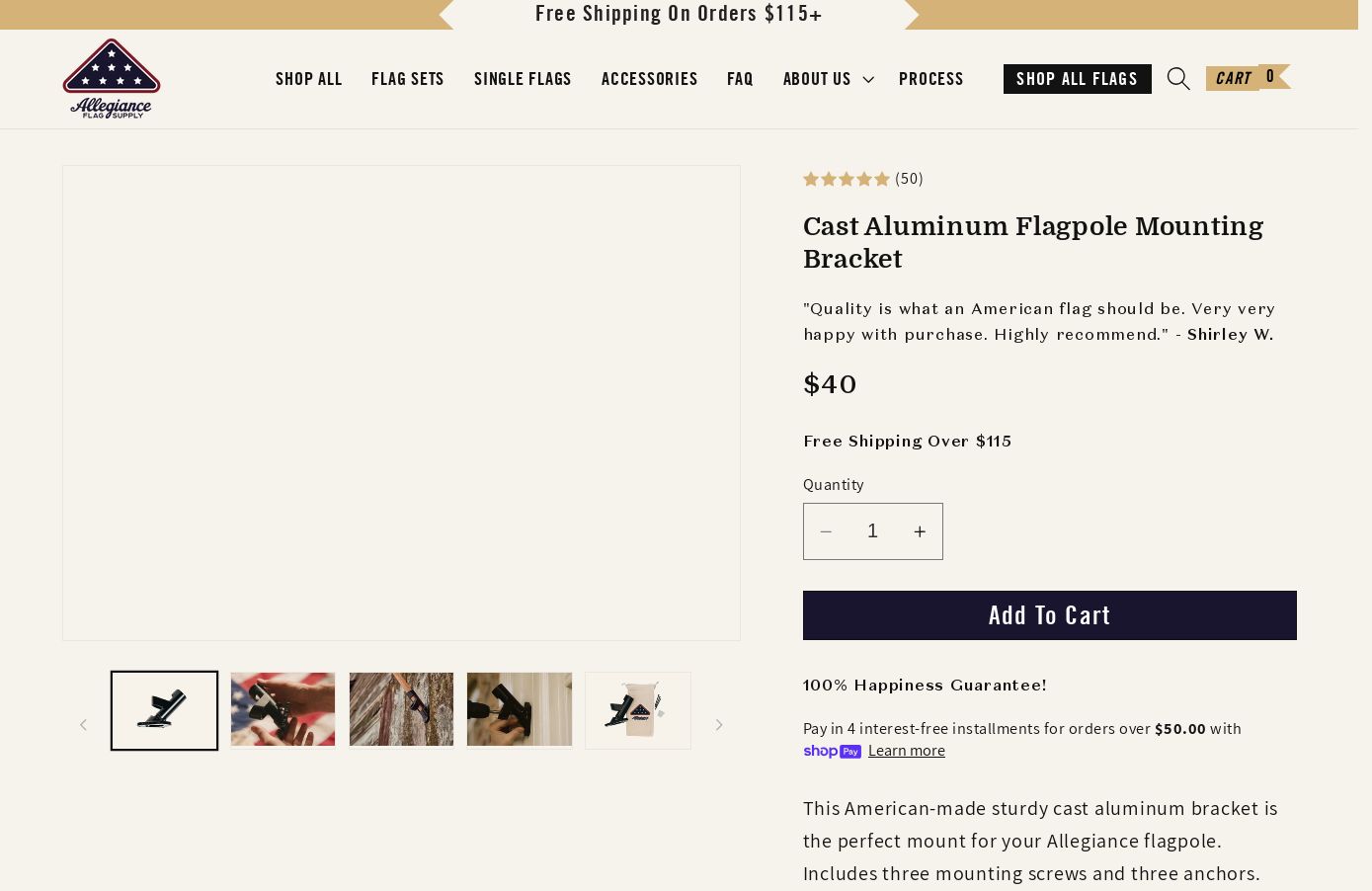Slide thumbnails left with previous arrow
The height and width of the screenshot is (891, 1372).
[x=83, y=725]
